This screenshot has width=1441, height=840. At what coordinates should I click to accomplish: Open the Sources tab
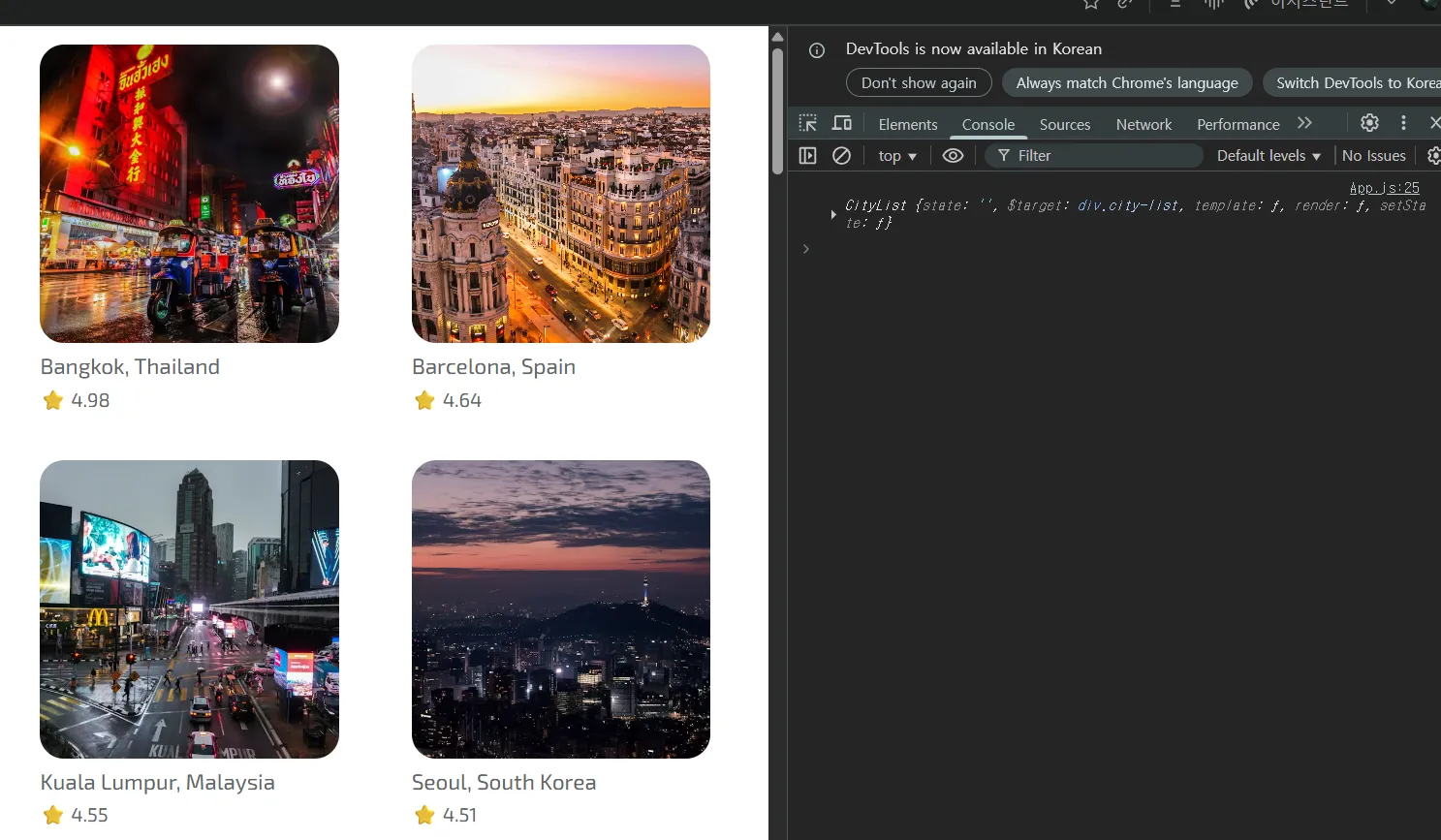pyautogui.click(x=1064, y=125)
